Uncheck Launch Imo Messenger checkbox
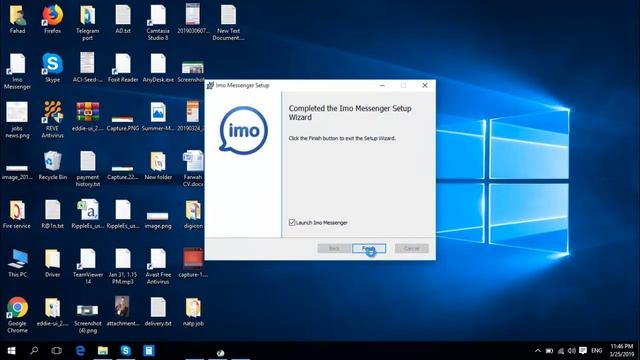 292,222
